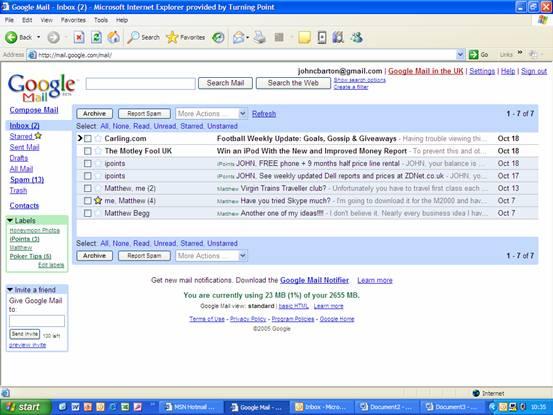The height and width of the screenshot is (415, 553).
Task: Open the Compose Mail link
Action: point(34,110)
